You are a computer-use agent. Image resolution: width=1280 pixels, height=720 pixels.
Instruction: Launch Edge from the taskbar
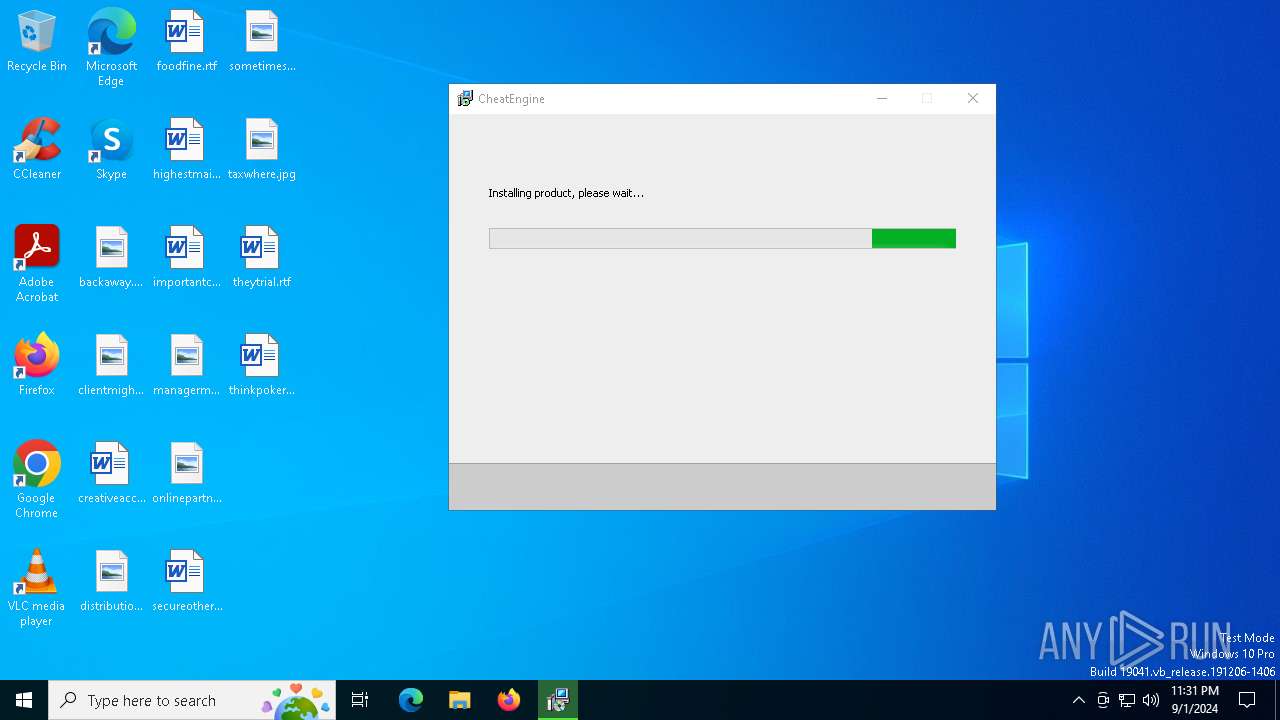point(411,700)
